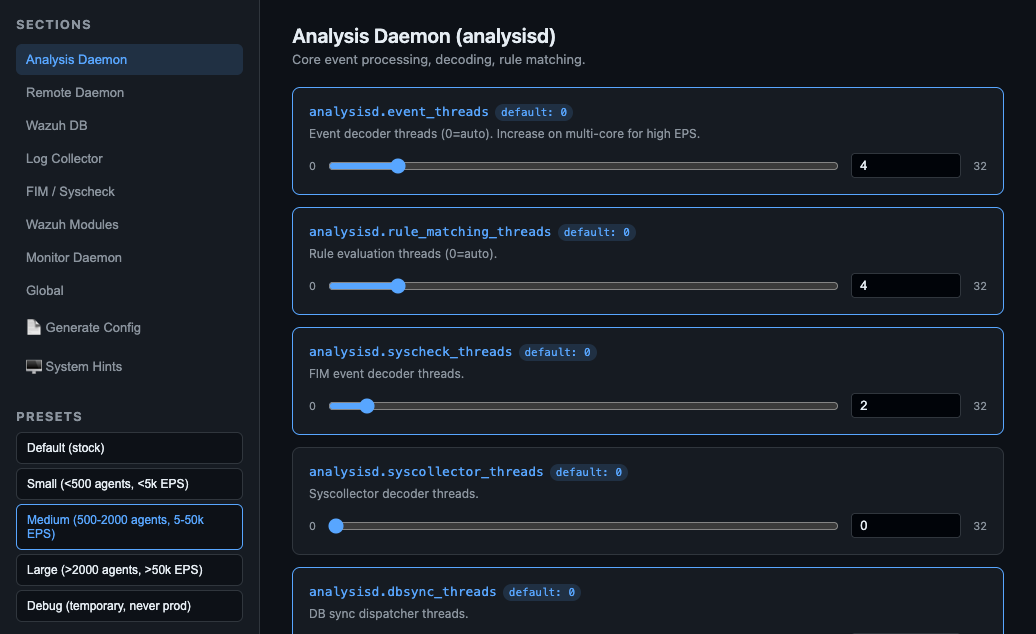Switch to the FIM / Syscheck section
The height and width of the screenshot is (634, 1036).
click(x=130, y=192)
